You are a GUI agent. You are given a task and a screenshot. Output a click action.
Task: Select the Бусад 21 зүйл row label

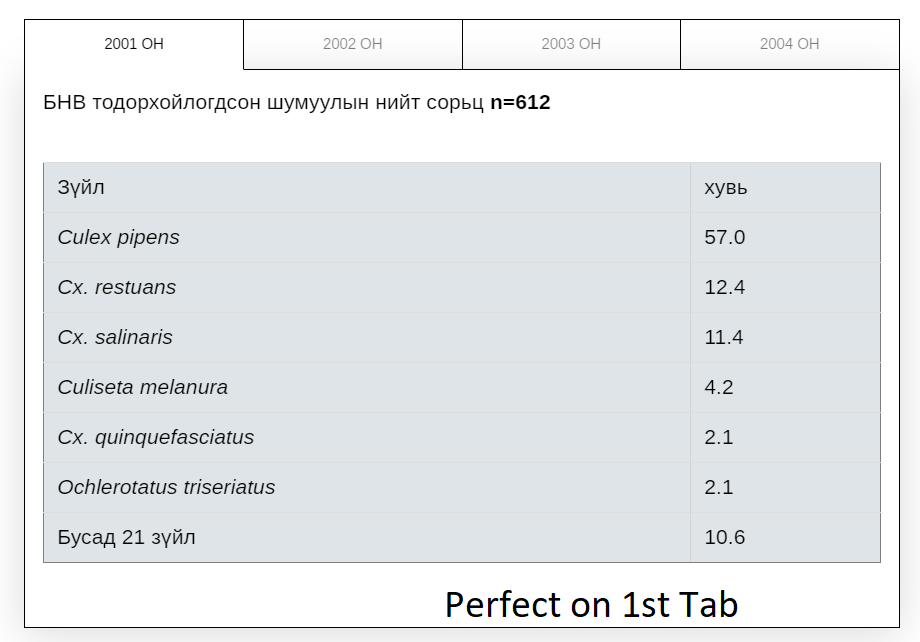[127, 537]
